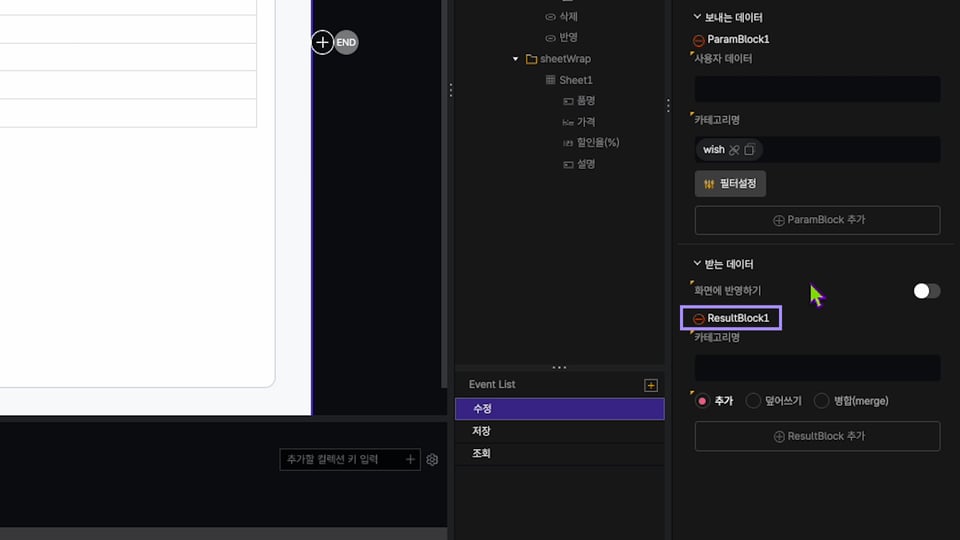Select 할인율(%) in the tree
This screenshot has width=960, height=540.
[x=598, y=142]
